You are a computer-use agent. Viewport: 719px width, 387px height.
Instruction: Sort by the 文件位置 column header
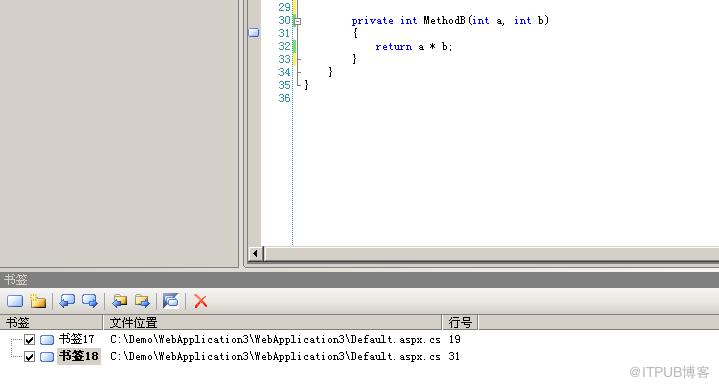point(273,322)
